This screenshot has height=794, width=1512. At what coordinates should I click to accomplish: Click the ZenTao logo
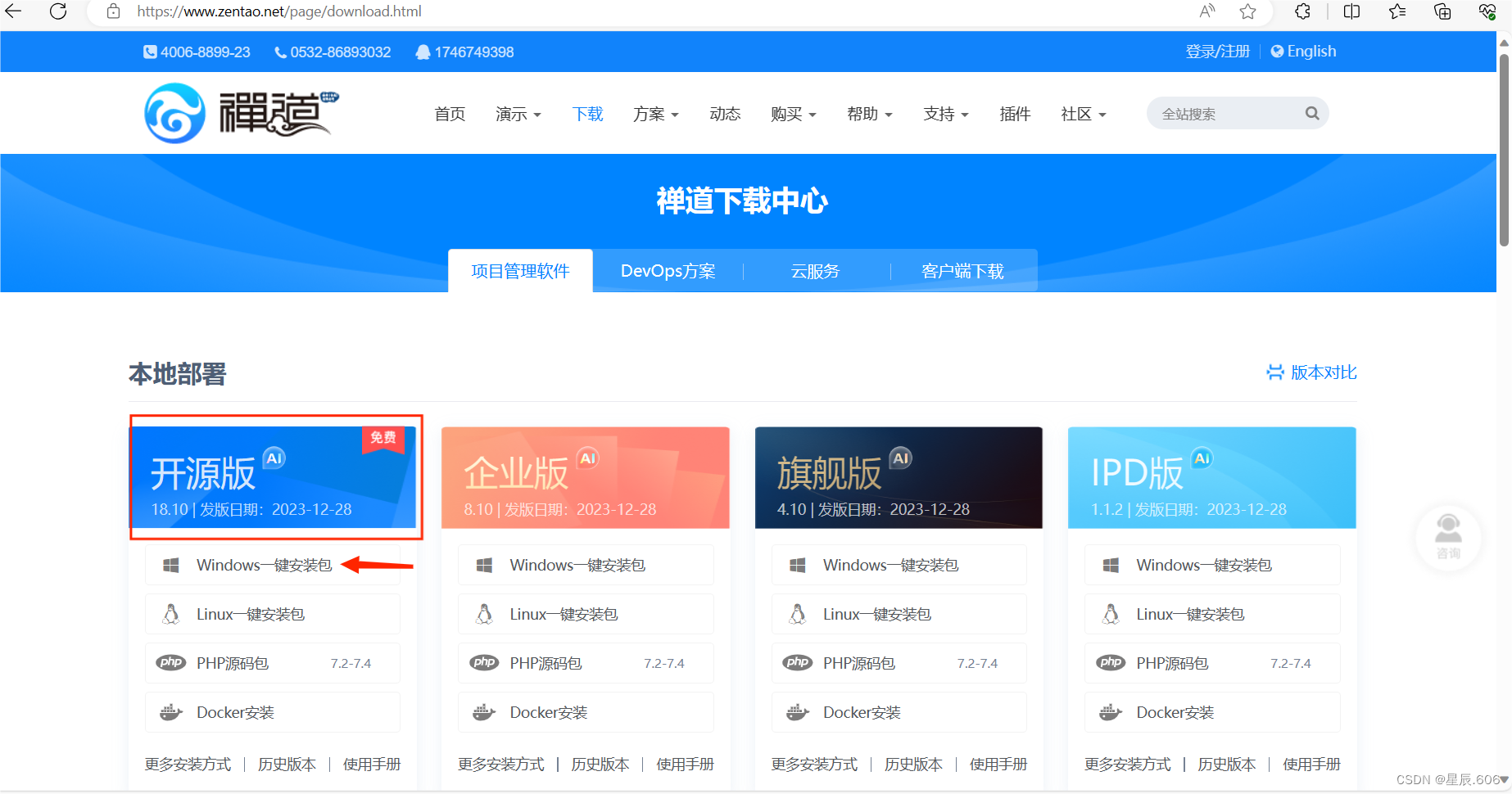point(242,113)
